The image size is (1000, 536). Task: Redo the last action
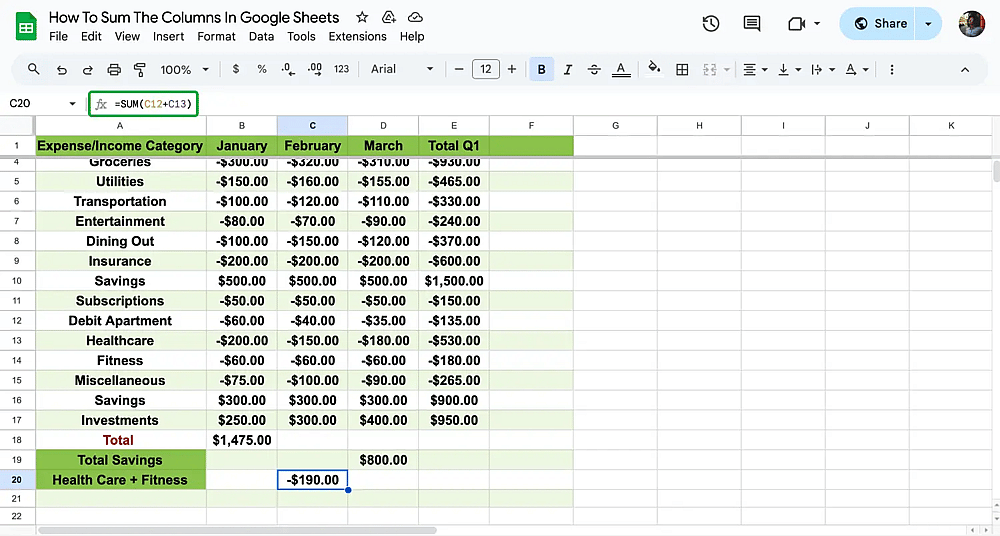(88, 70)
